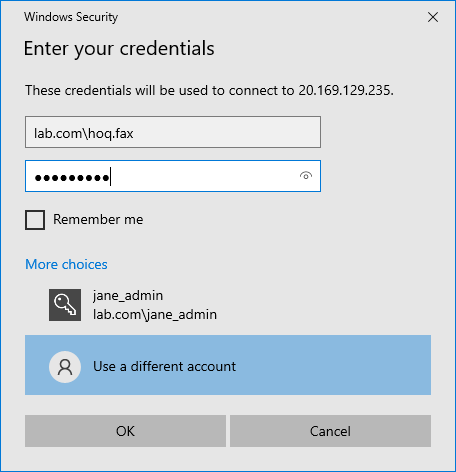This screenshot has height=472, width=456.
Task: Select the jane_admin saved account name
Action: click(128, 296)
